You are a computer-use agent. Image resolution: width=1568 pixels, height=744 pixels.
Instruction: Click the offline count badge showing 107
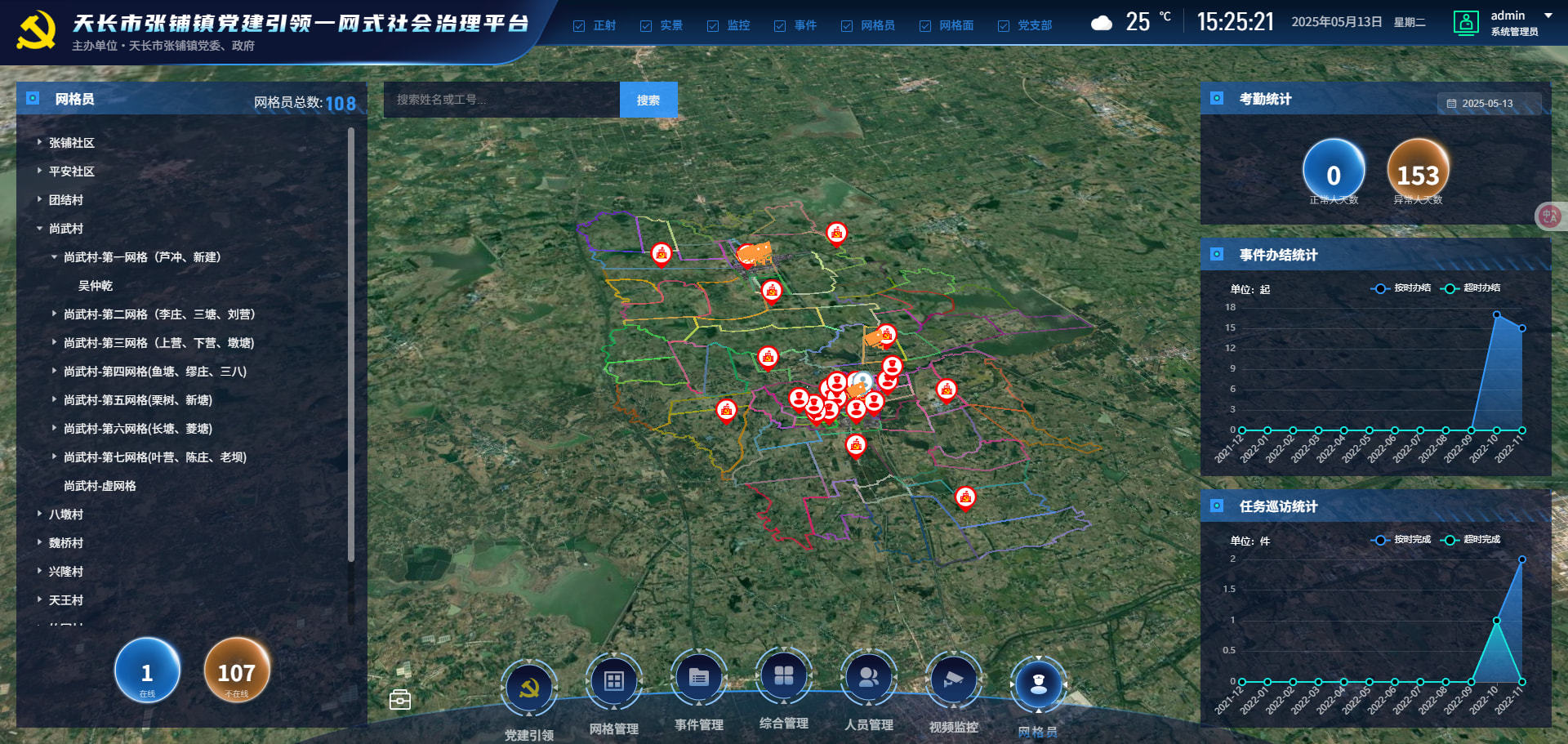pos(237,670)
